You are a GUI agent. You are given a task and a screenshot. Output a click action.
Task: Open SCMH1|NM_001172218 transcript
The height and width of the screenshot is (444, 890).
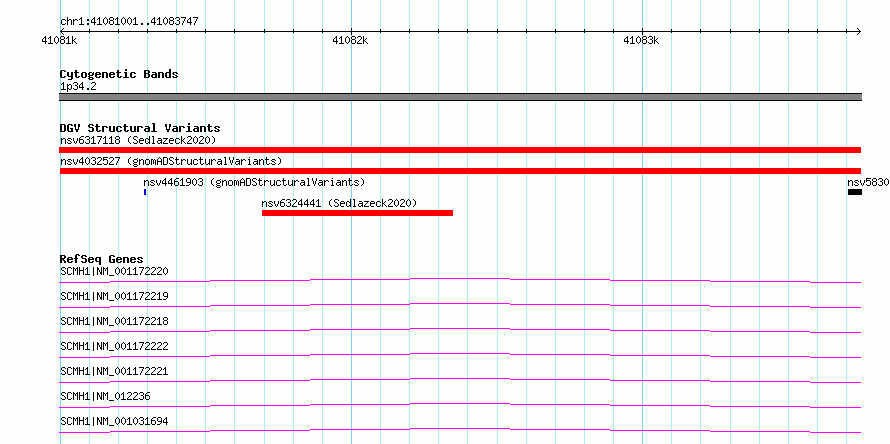tap(115, 321)
